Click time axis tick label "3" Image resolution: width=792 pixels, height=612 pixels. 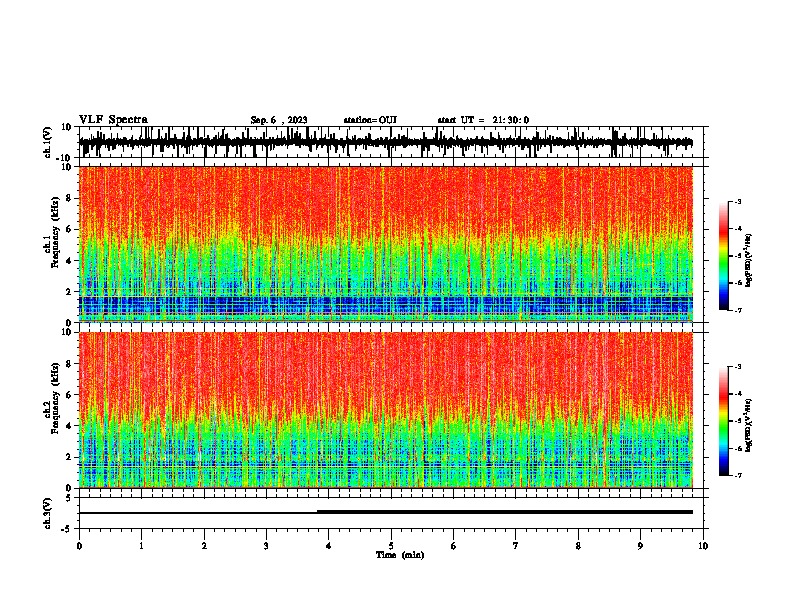point(267,546)
